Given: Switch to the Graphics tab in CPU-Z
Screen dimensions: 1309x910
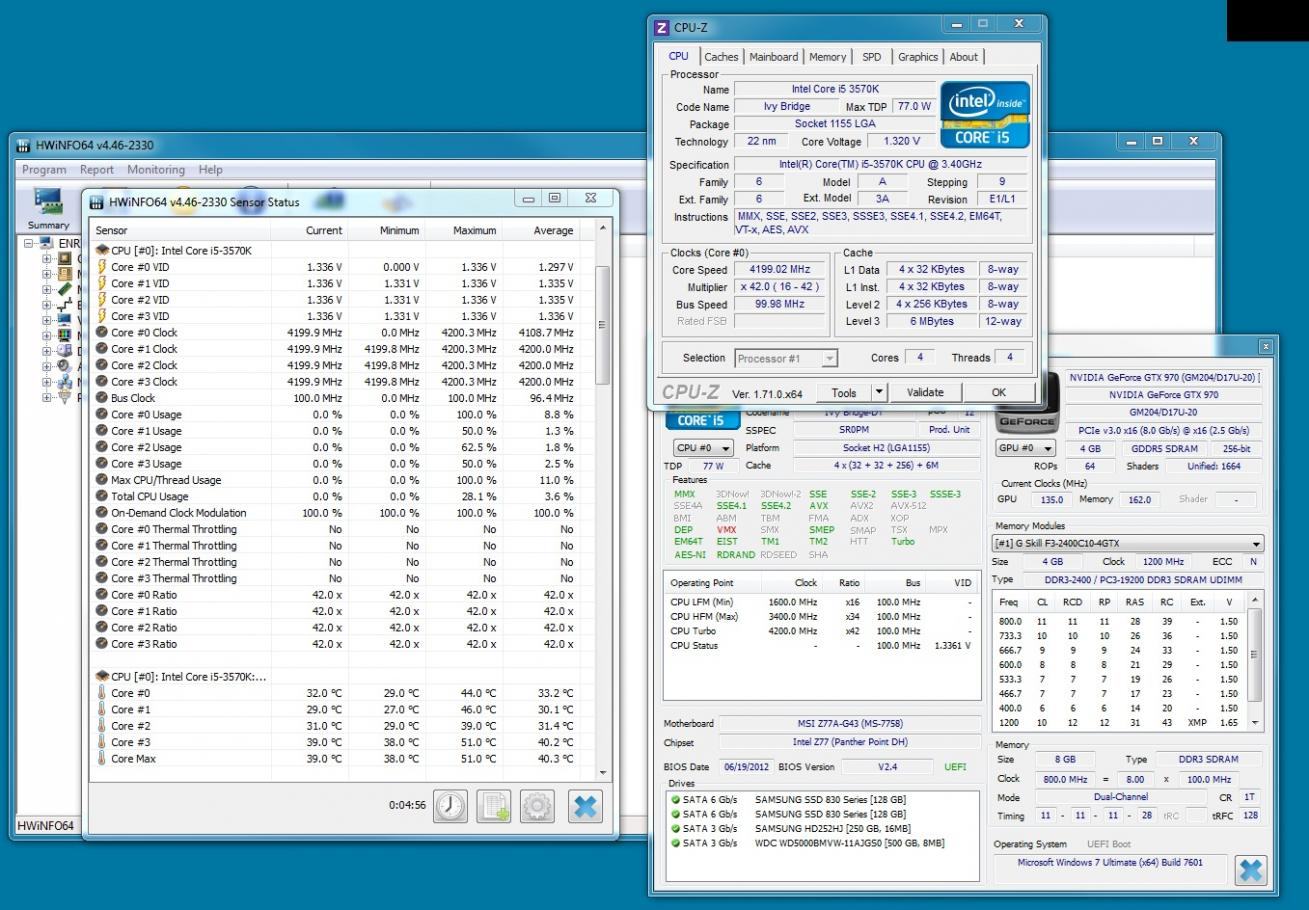Looking at the screenshot, I should (917, 57).
